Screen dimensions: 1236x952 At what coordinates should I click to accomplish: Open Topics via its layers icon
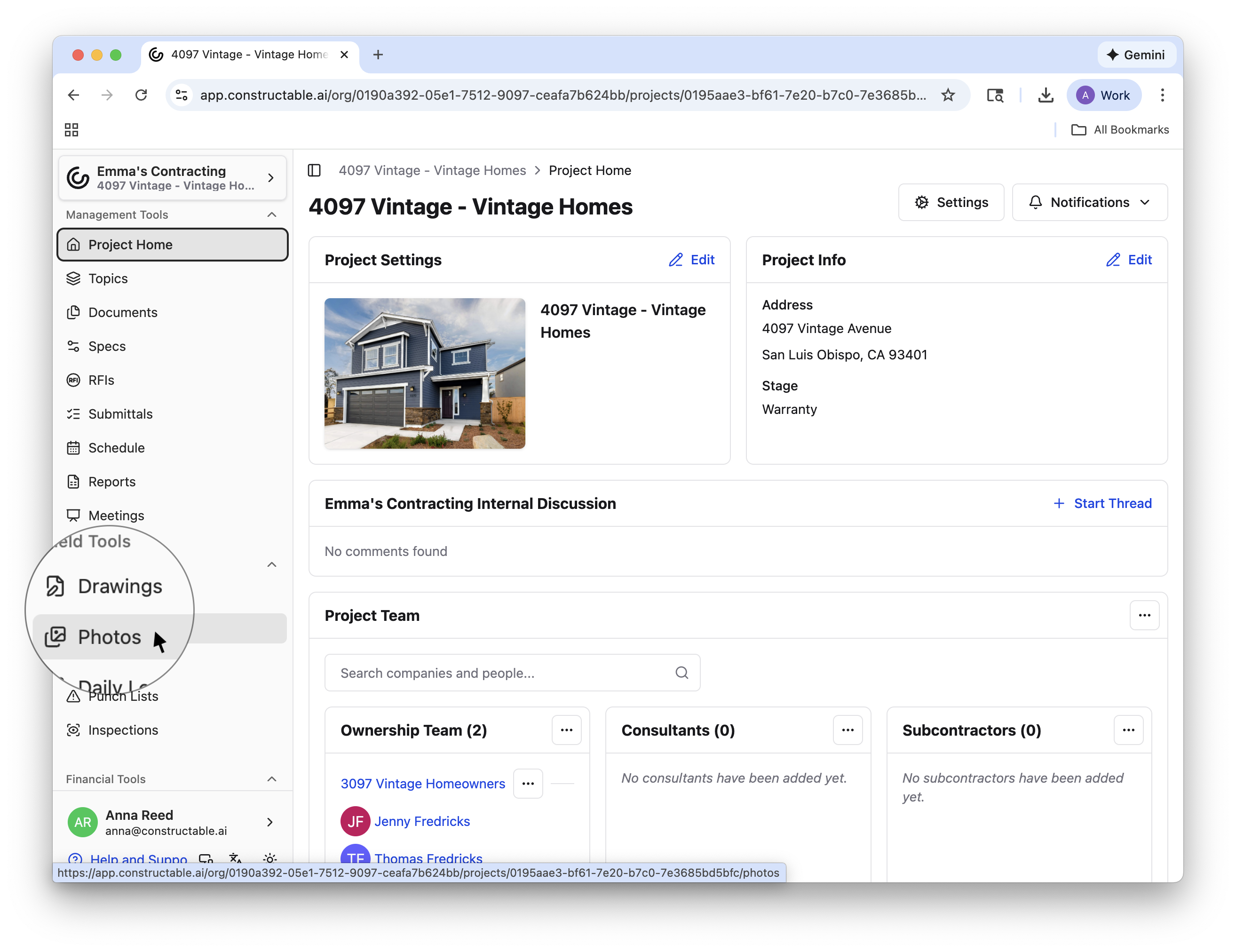point(73,278)
